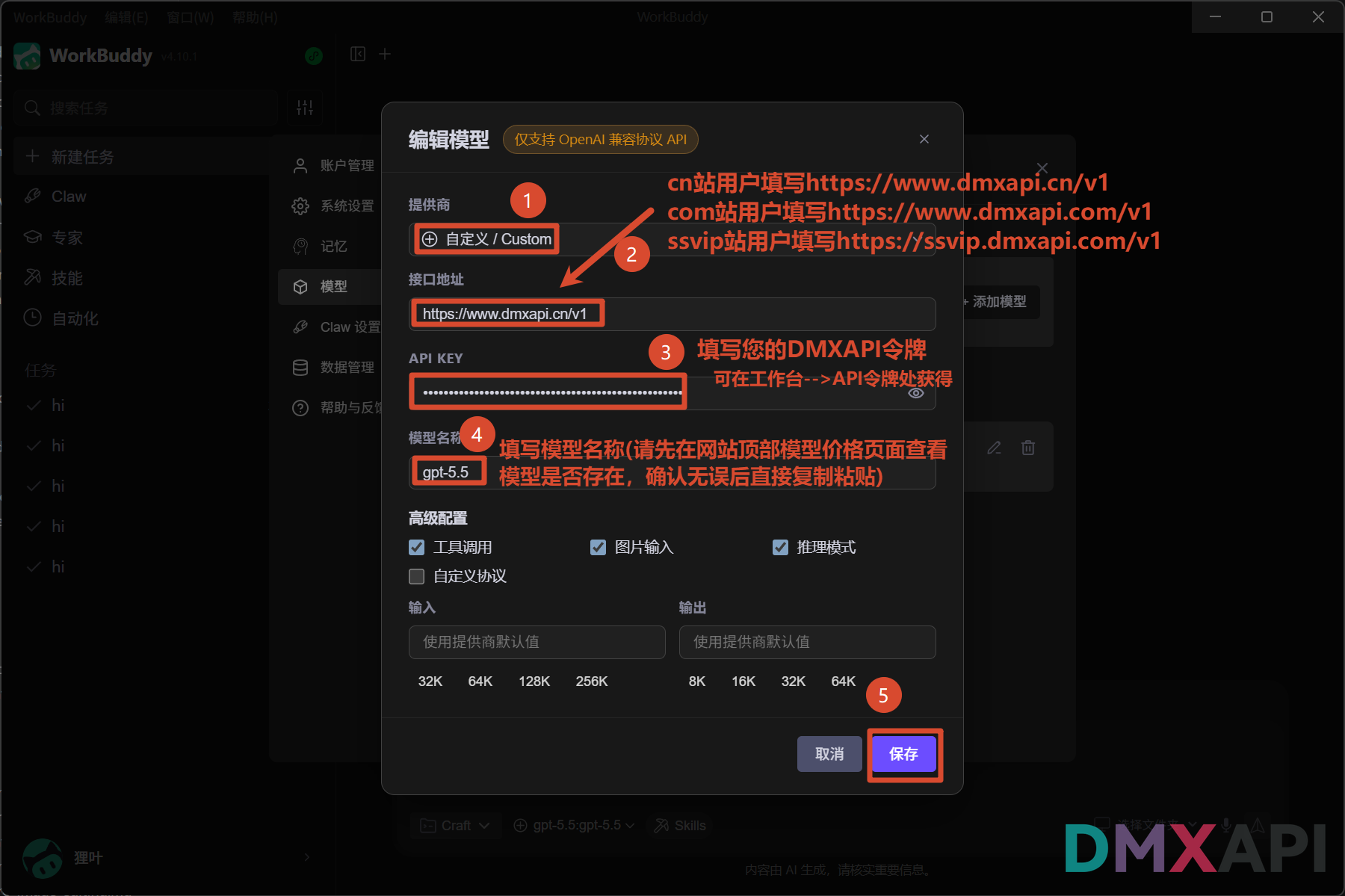Open the 输出 token limit combo box
This screenshot has width=1345, height=896.
pos(807,642)
